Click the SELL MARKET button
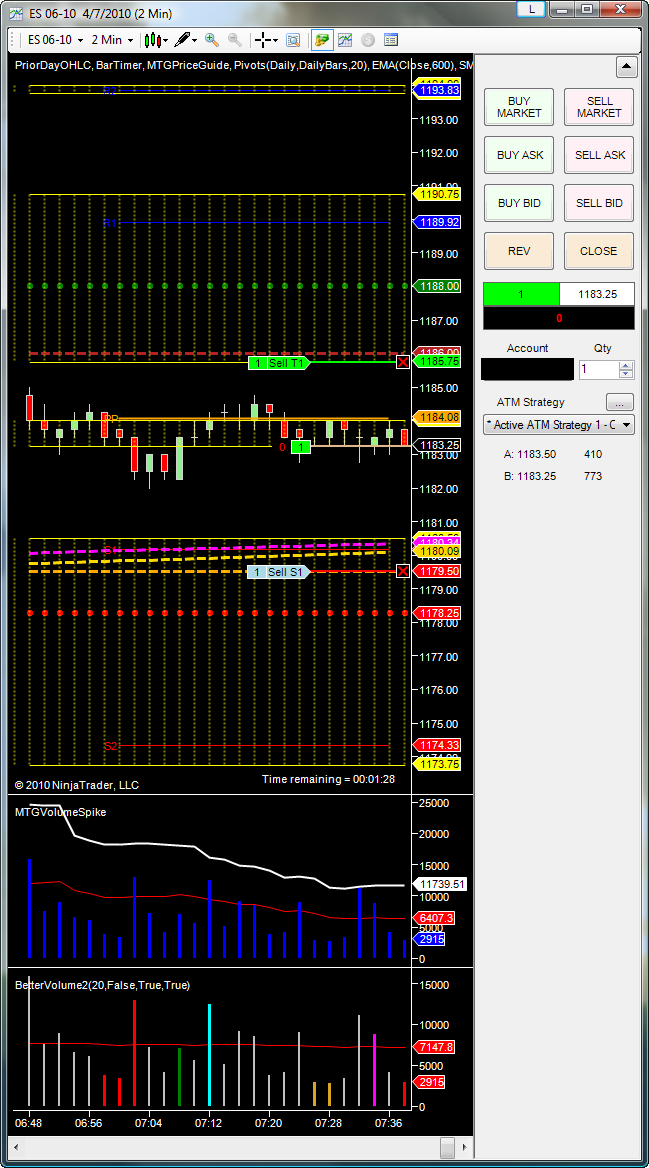The image size is (649, 1168). [x=599, y=107]
